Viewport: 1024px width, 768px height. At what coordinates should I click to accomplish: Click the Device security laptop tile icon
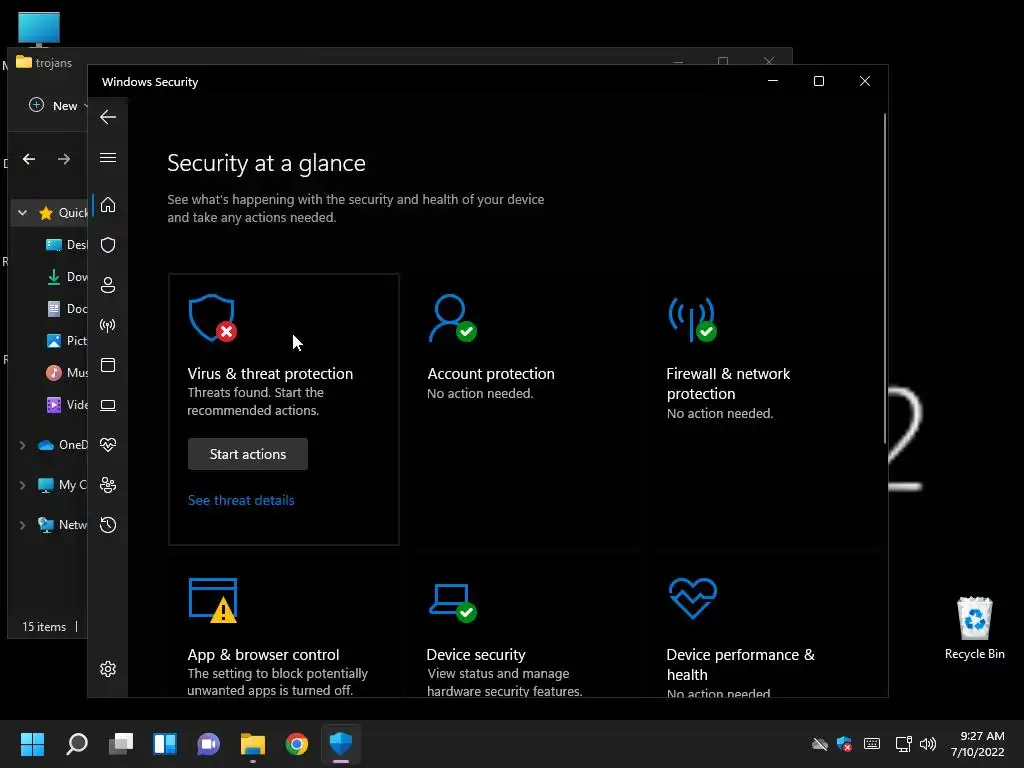pyautogui.click(x=452, y=602)
